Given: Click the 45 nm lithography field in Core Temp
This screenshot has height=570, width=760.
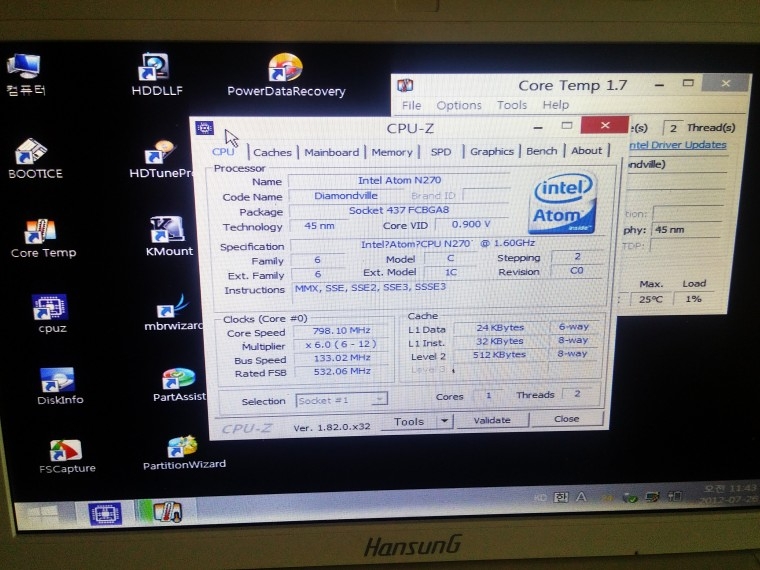Looking at the screenshot, I should 687,229.
